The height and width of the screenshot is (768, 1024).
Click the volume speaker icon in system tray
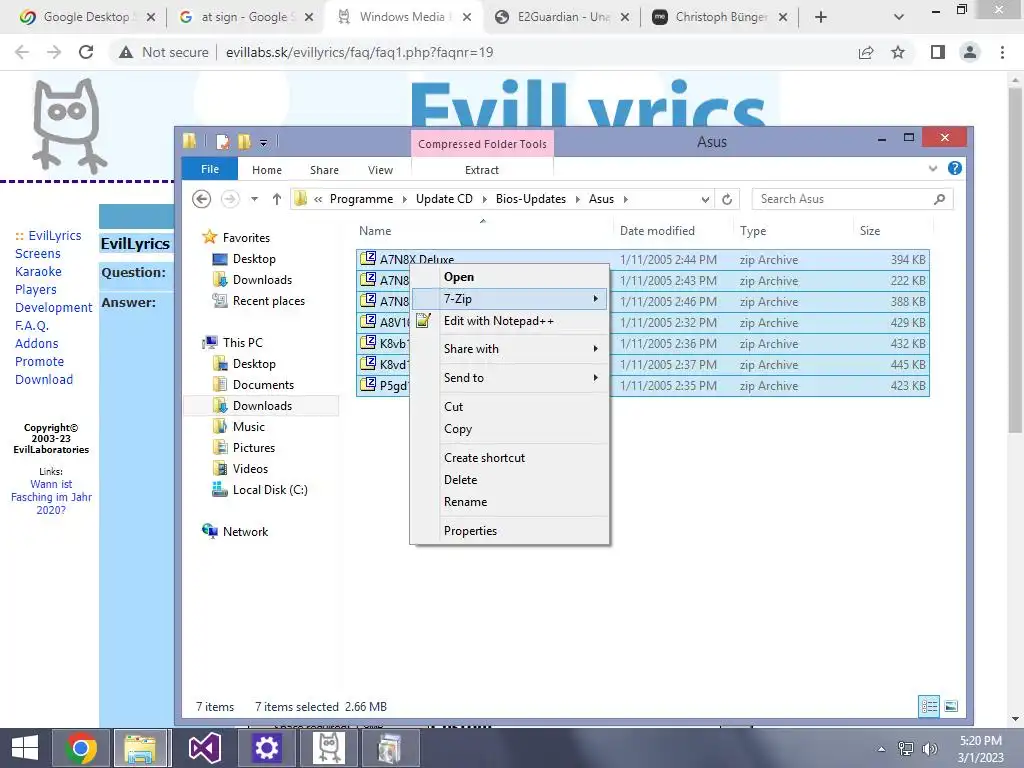[929, 749]
